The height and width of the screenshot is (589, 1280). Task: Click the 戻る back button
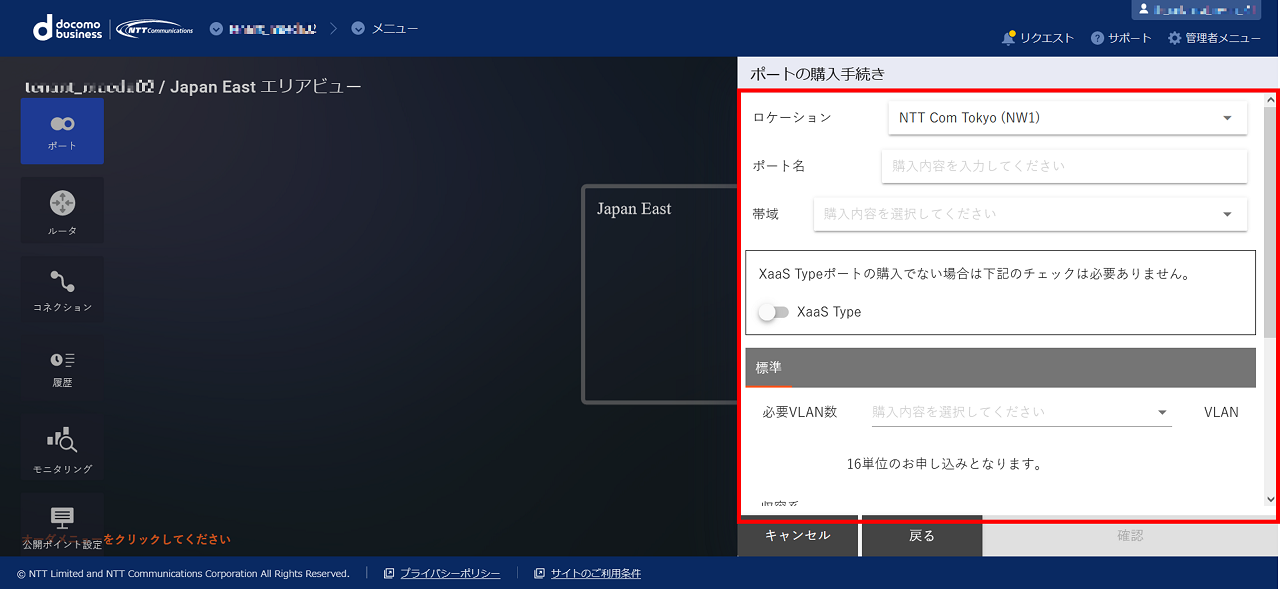click(x=921, y=536)
